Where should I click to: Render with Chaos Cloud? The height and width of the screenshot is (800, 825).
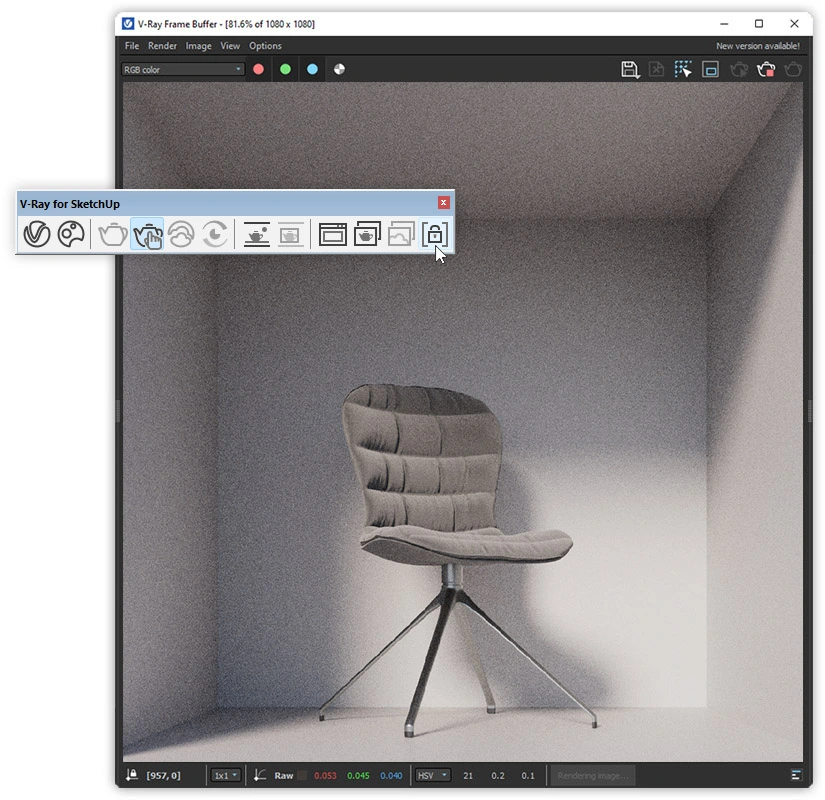pos(180,233)
